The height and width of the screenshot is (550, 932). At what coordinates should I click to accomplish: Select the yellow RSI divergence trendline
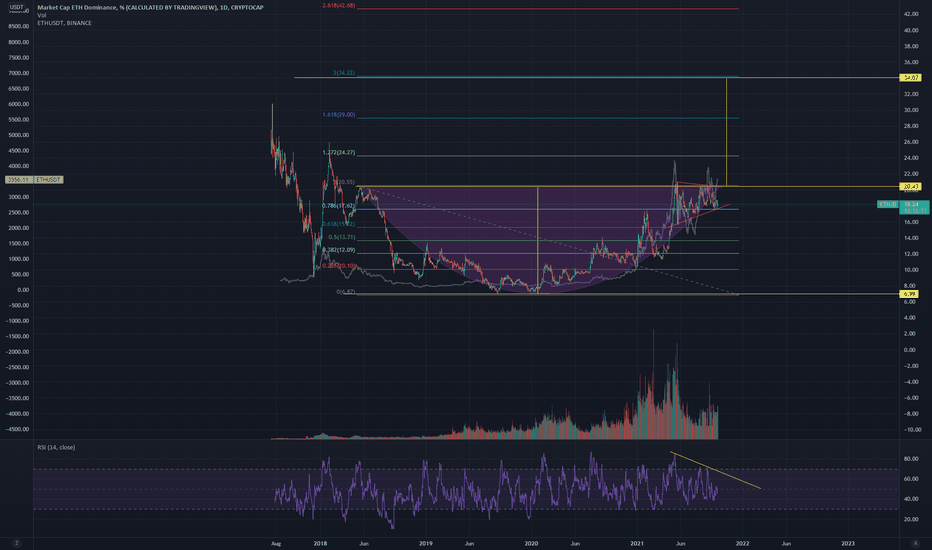pos(716,470)
